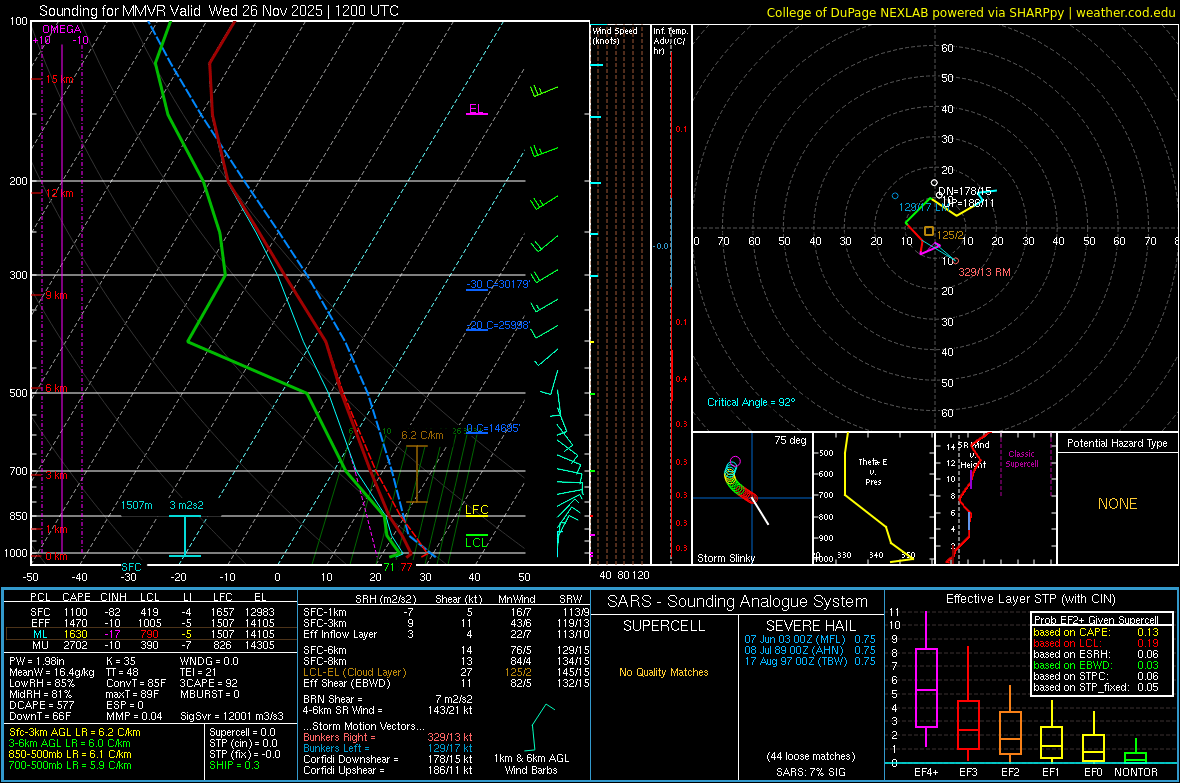Click the Theta-E v. Pres inset title
Viewport: 1180px width, 783px height.
coord(873,471)
